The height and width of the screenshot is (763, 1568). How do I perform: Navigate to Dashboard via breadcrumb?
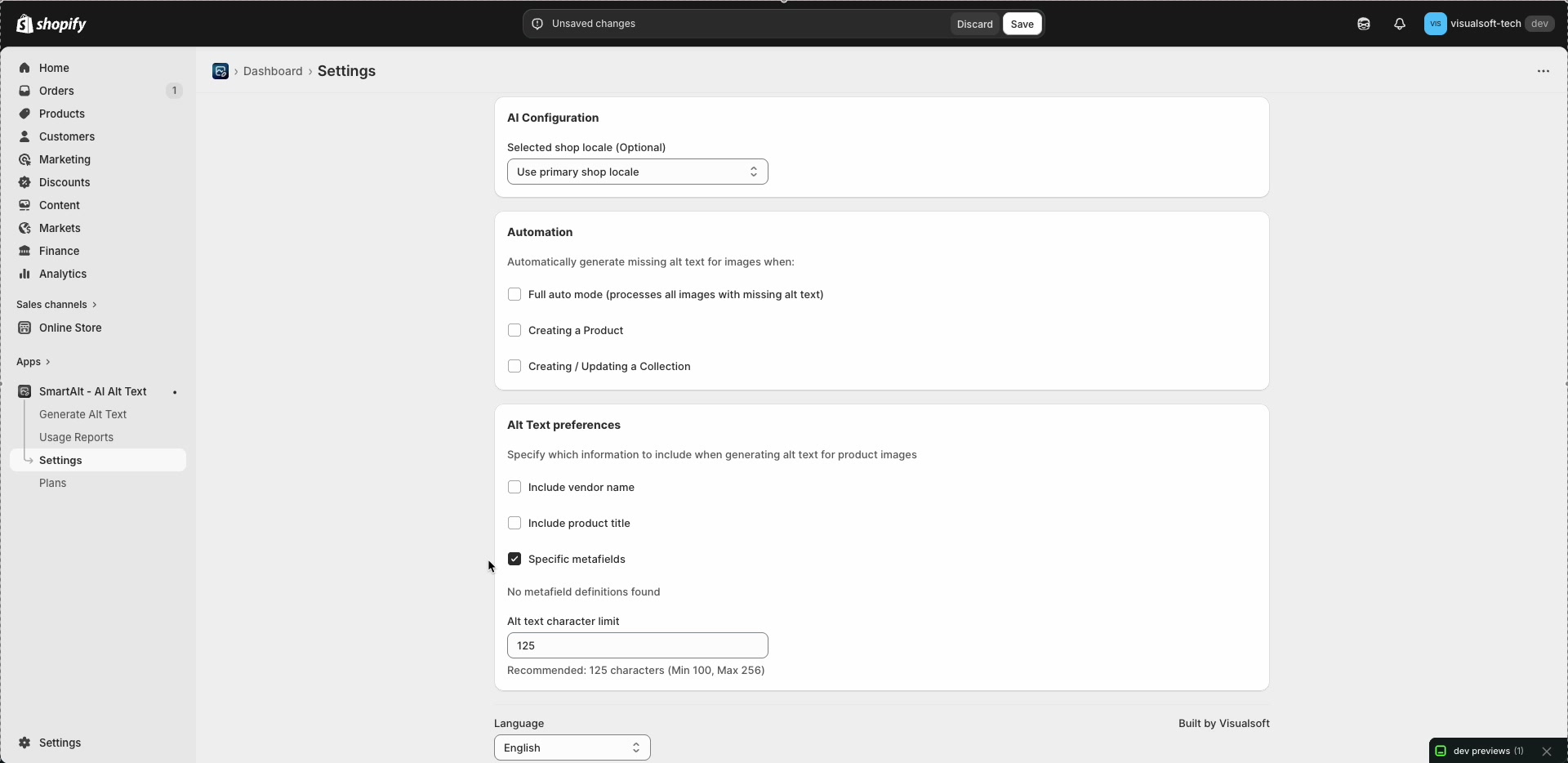pos(273,71)
